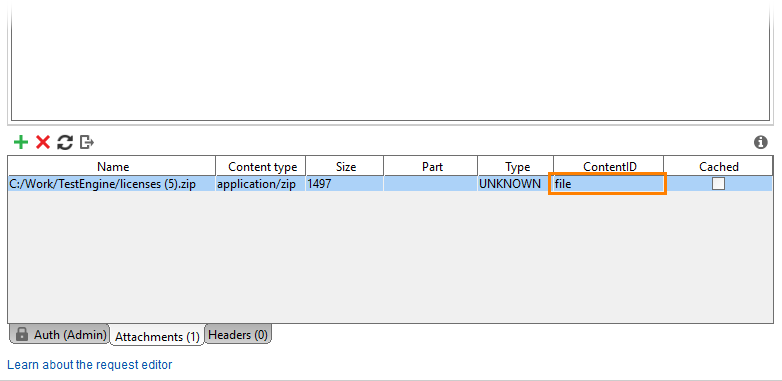Click the Auth tab lock icon

point(21,334)
